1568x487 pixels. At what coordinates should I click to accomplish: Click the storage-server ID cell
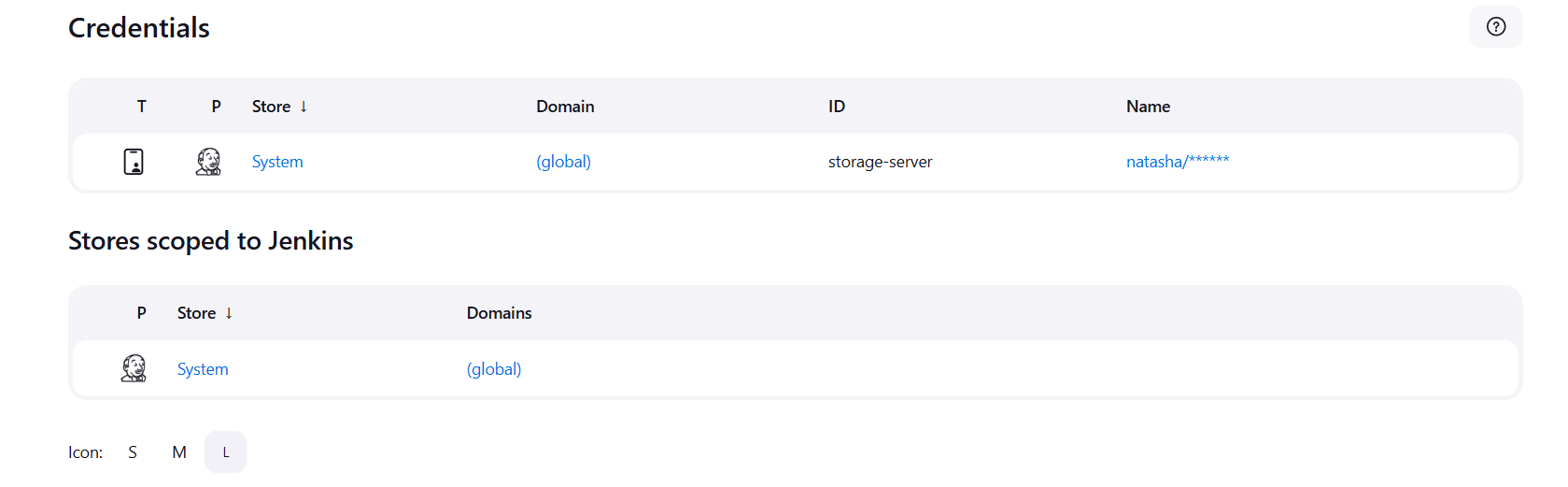880,162
